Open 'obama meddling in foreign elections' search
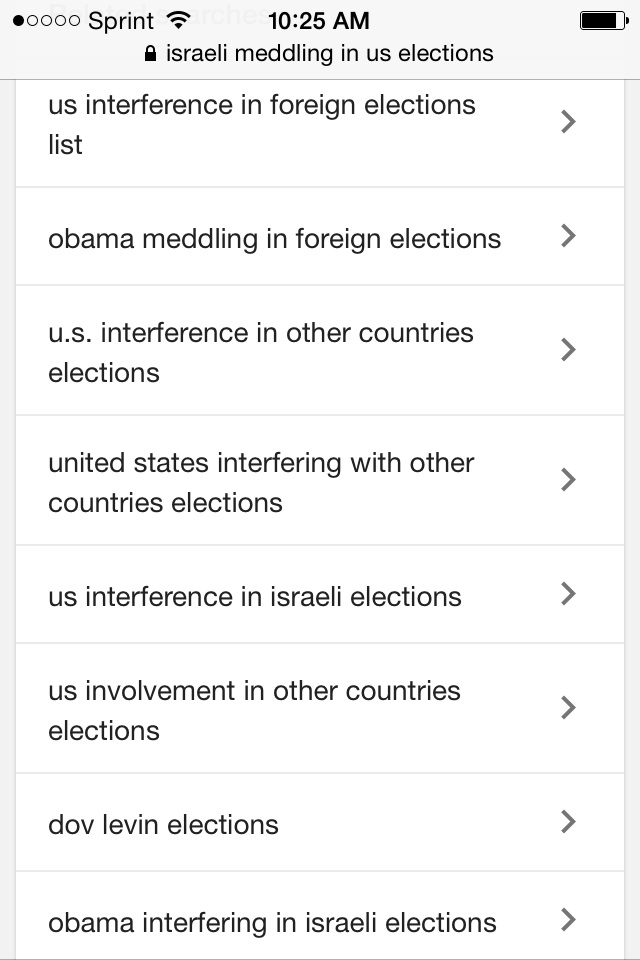The width and height of the screenshot is (640, 960). [x=320, y=236]
